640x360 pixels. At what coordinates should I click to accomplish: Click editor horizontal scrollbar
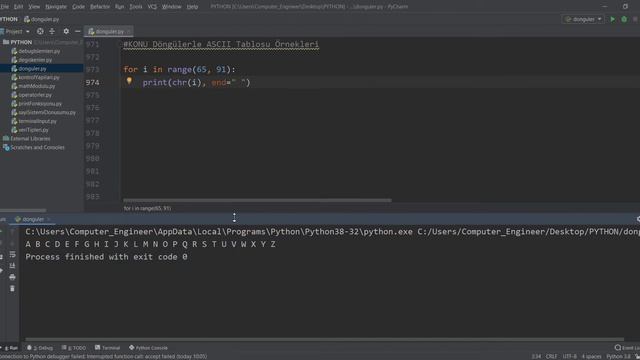257,200
